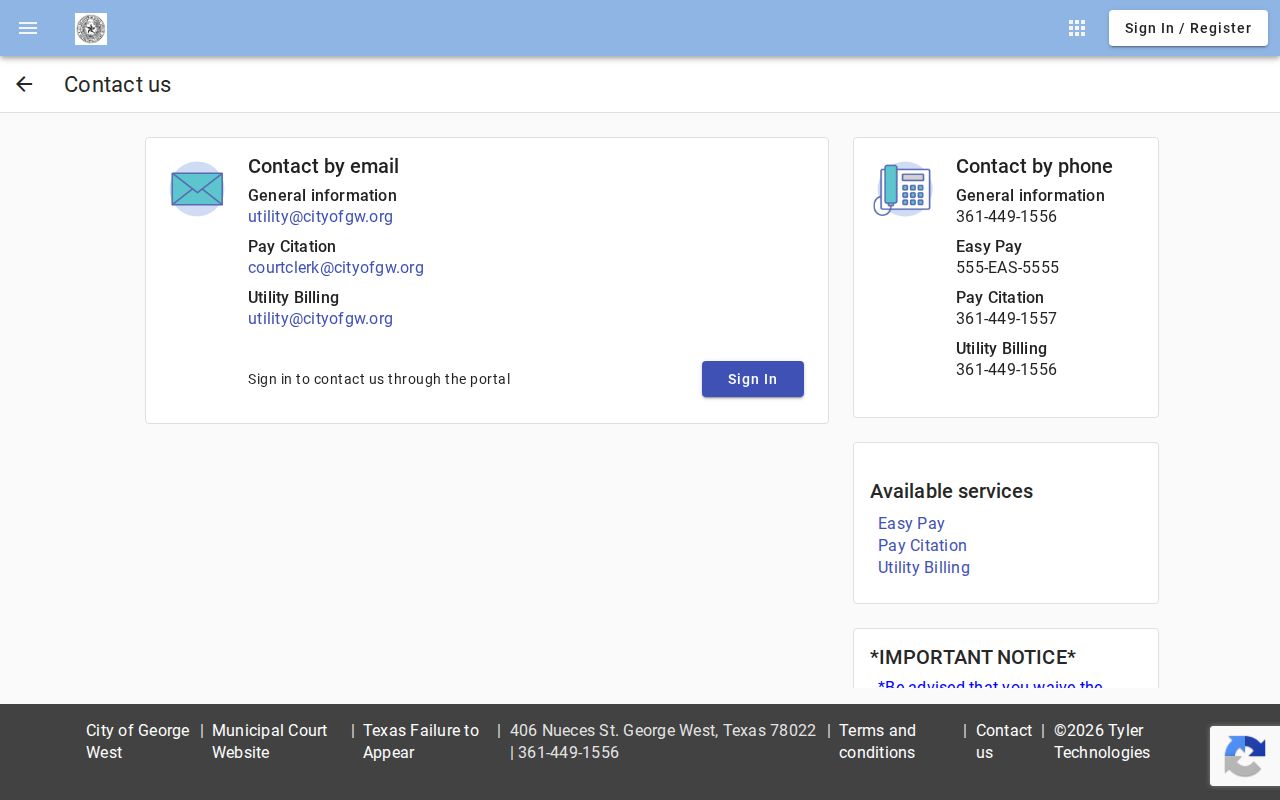
Task: Email General information at utility@cityofgw.org
Action: pyautogui.click(x=320, y=216)
